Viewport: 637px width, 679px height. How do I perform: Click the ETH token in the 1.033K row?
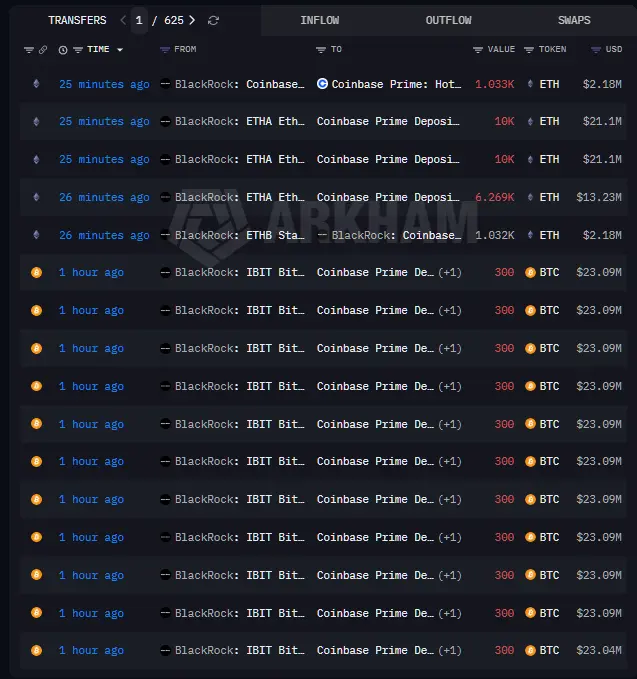point(543,84)
